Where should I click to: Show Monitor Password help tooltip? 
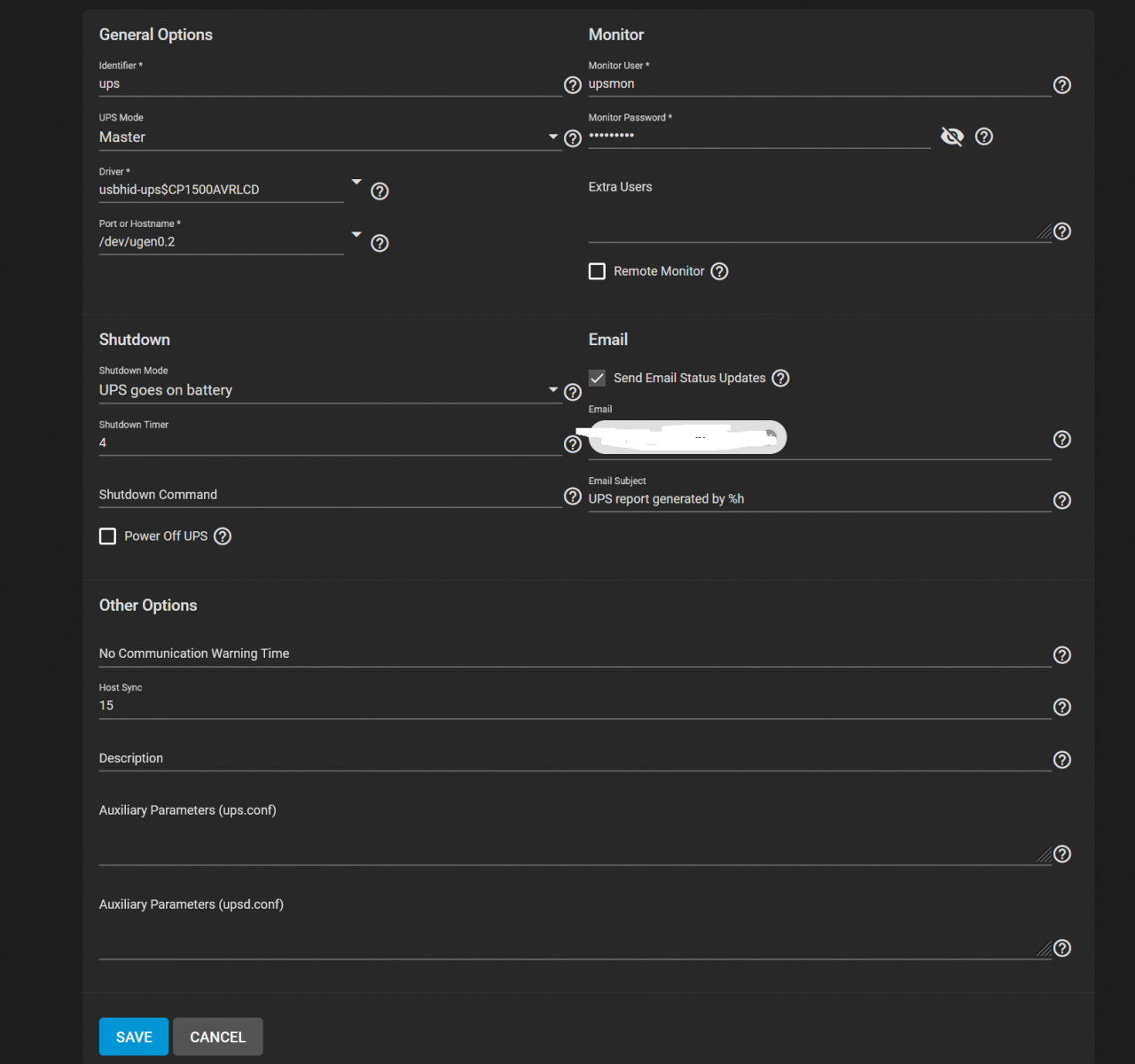[984, 137]
